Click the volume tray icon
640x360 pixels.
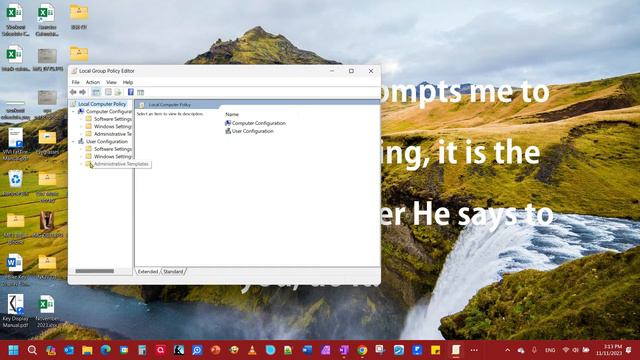pos(576,350)
